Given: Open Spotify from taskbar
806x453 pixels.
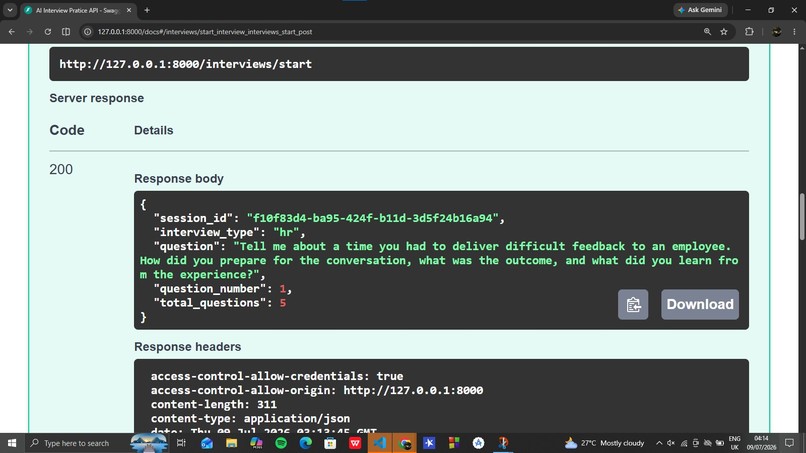Looking at the screenshot, I should click(x=281, y=443).
